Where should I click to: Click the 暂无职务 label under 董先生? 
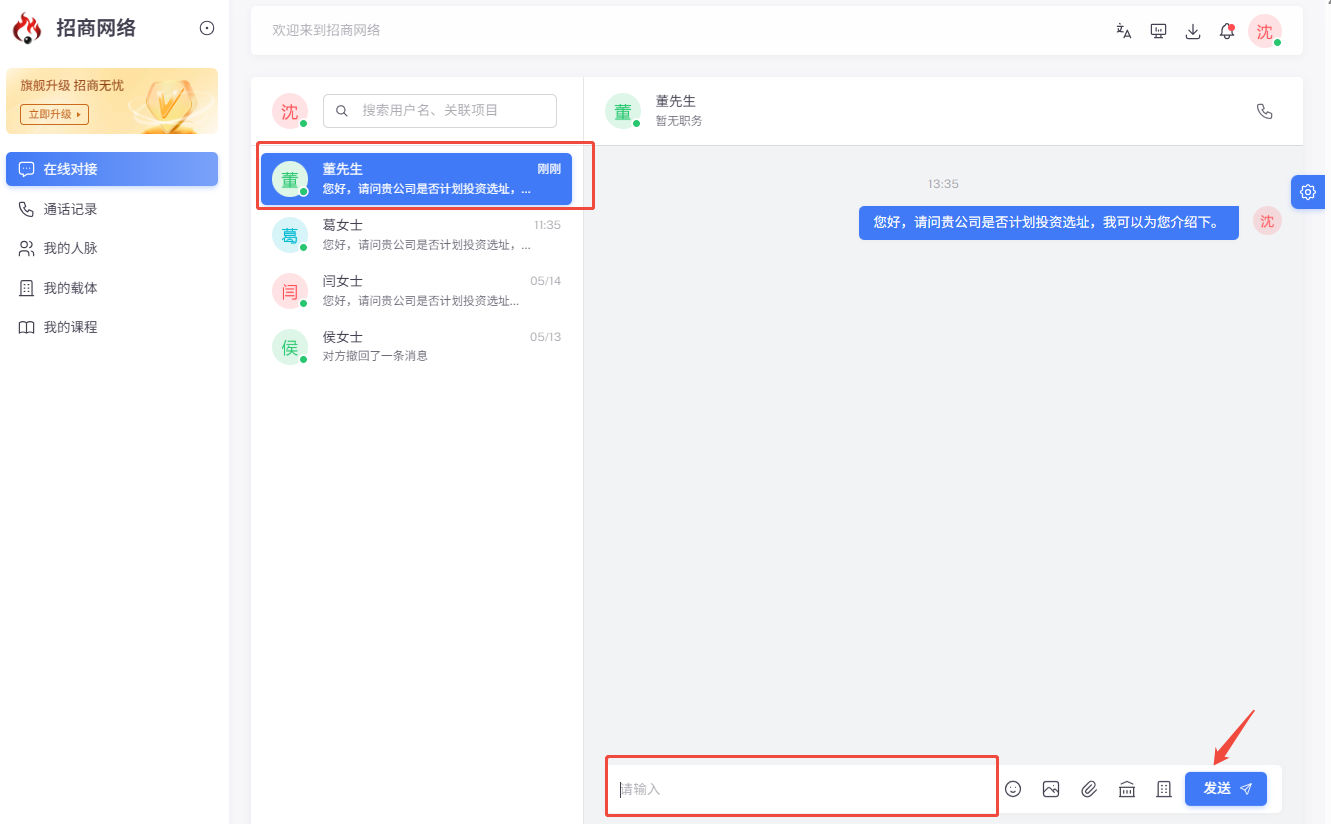click(679, 121)
